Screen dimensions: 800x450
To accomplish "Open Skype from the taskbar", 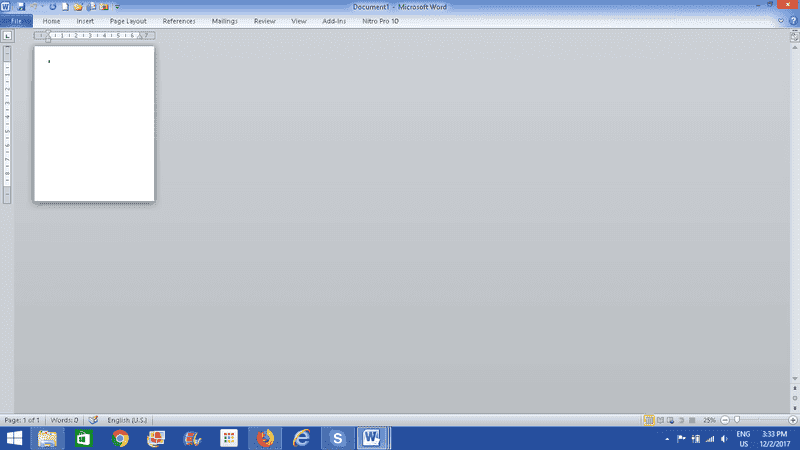I will tap(337, 438).
